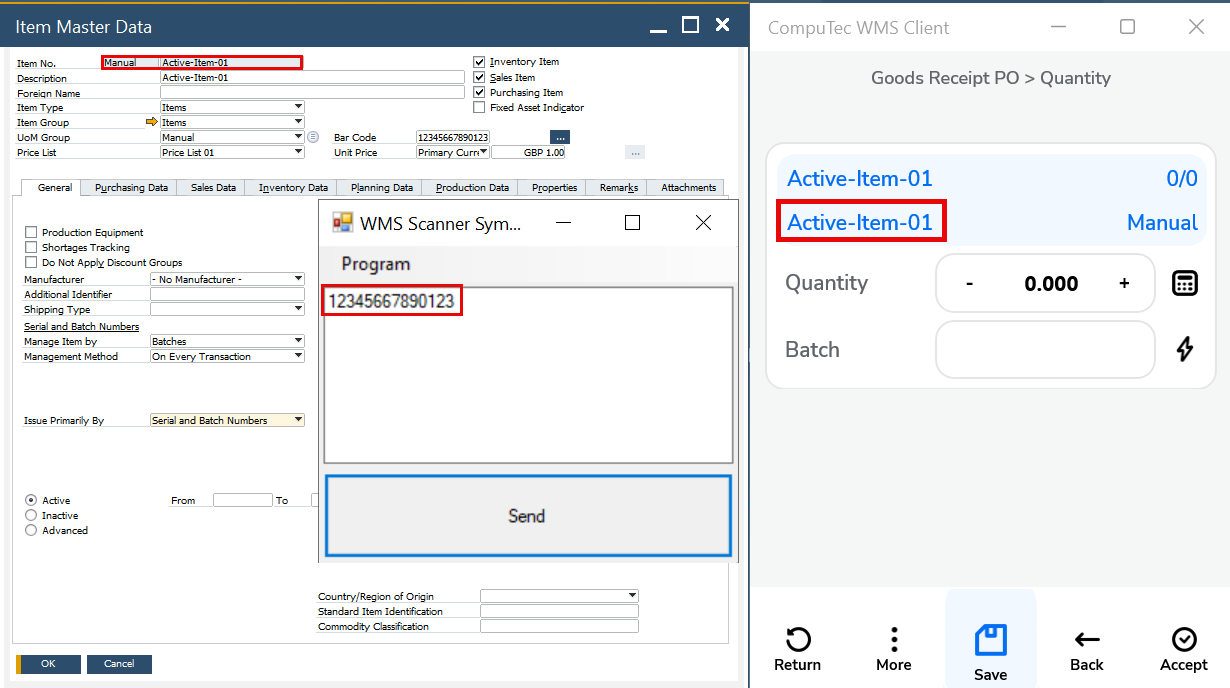1230x688 pixels.
Task: Click the lightning bolt batch icon
Action: pyautogui.click(x=1184, y=349)
